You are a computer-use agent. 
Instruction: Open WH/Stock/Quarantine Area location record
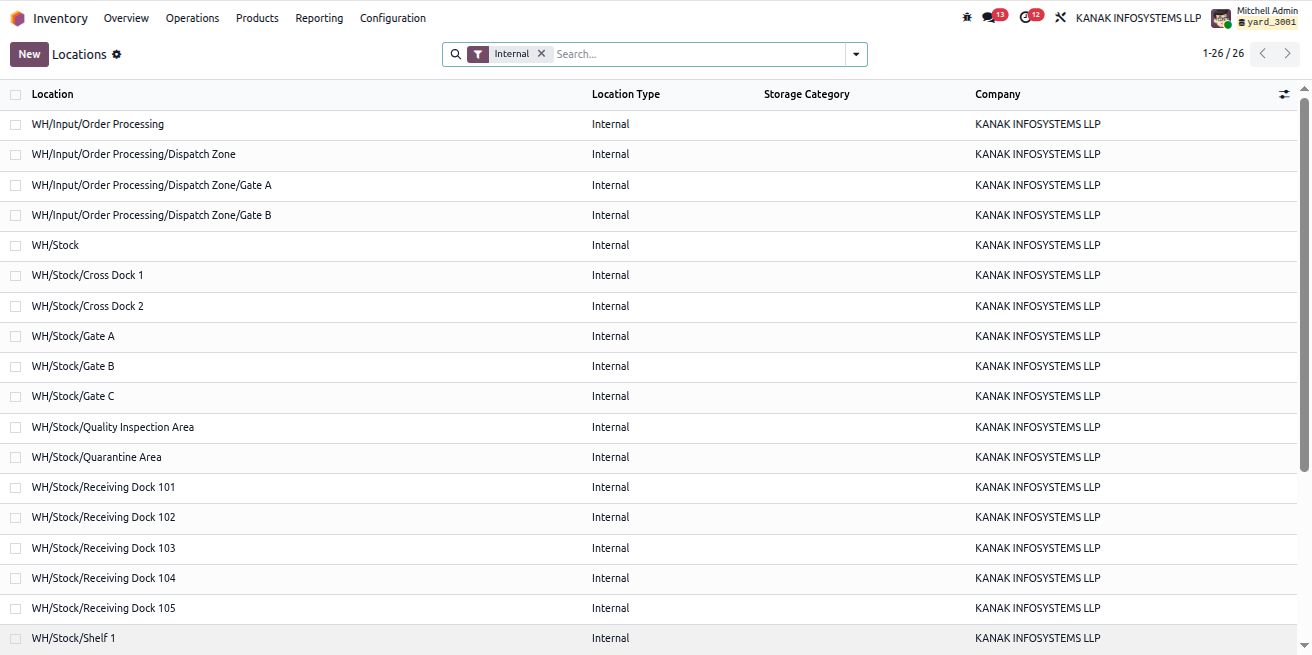click(96, 457)
